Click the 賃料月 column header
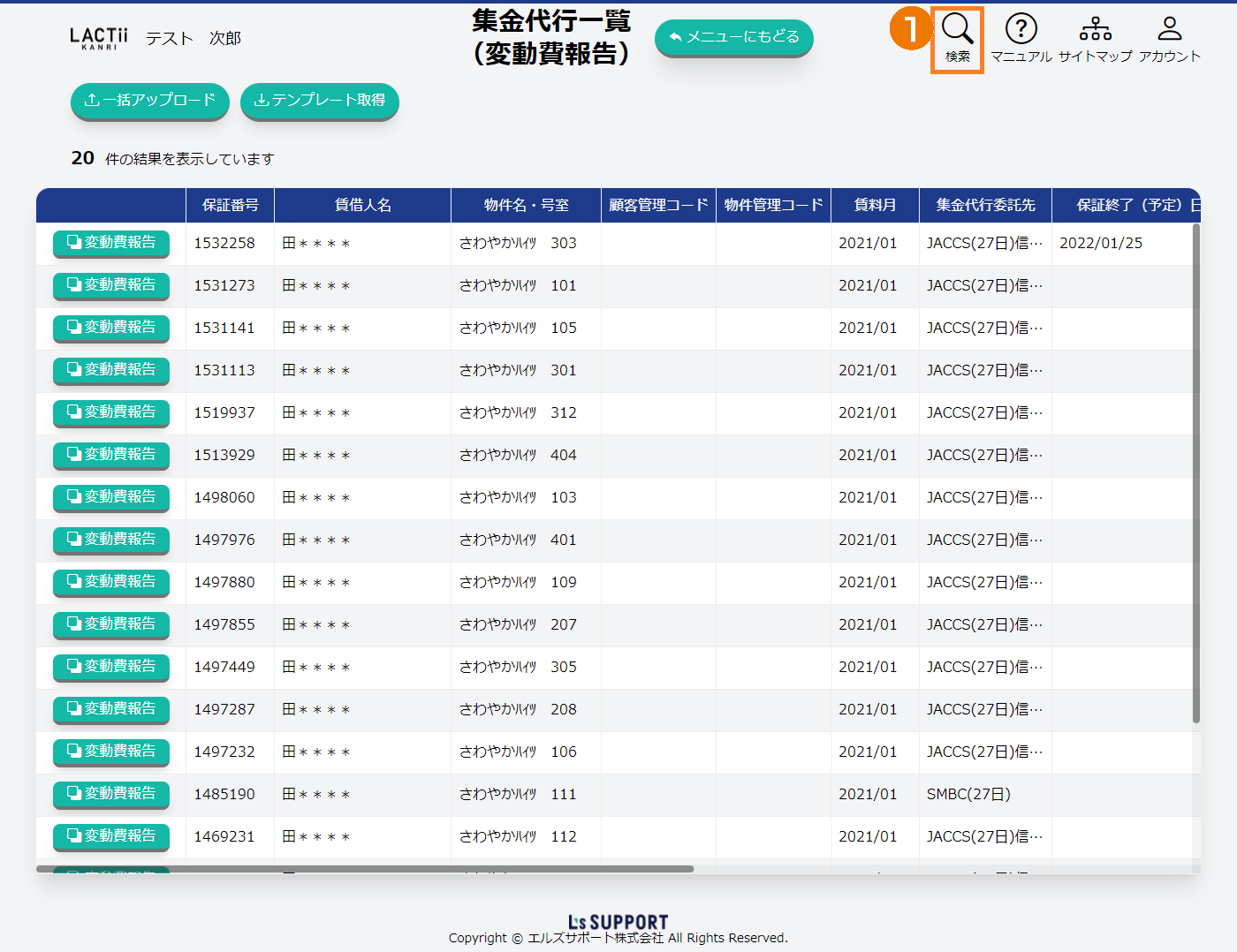This screenshot has height=952, width=1237. click(875, 205)
